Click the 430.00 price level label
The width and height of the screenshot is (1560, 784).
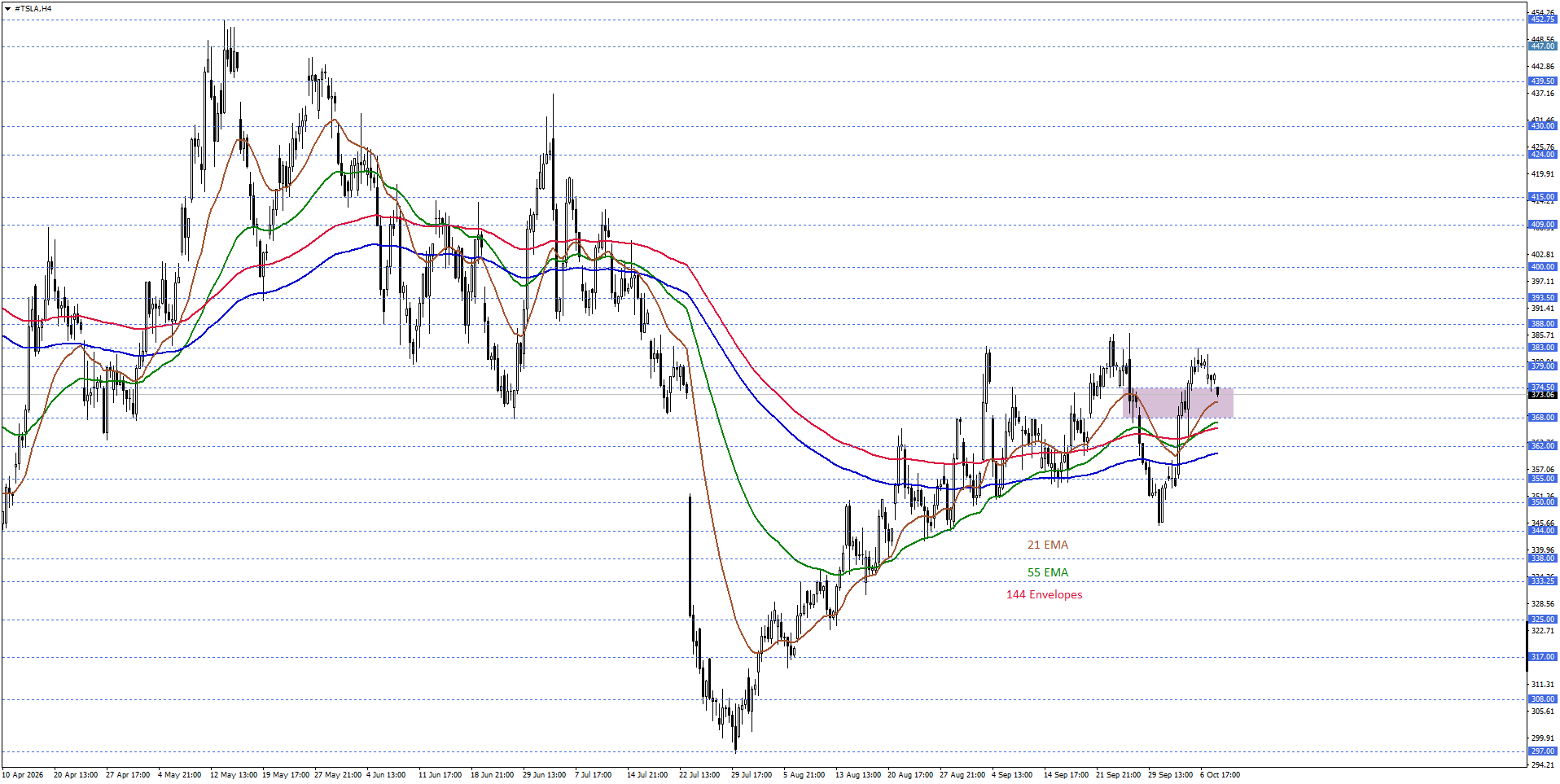(1543, 126)
